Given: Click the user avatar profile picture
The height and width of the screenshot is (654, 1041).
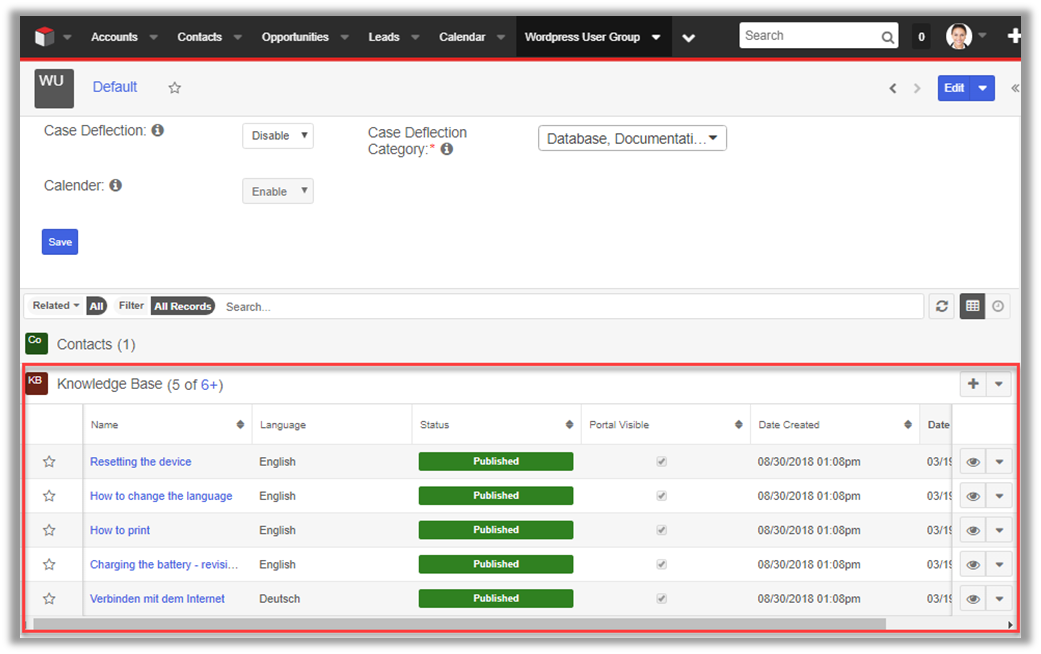Looking at the screenshot, I should [958, 37].
